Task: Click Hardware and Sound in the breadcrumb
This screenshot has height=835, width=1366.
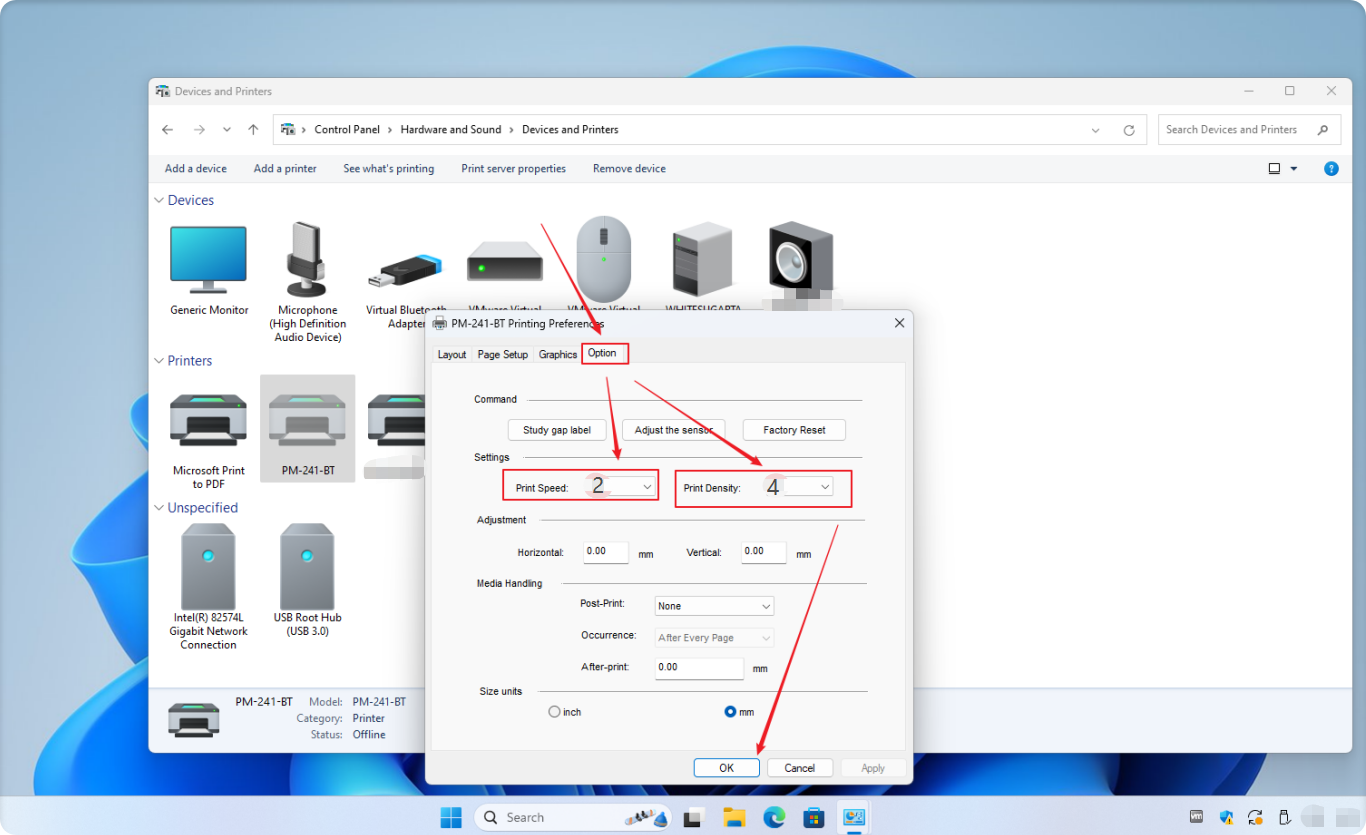Action: (451, 130)
